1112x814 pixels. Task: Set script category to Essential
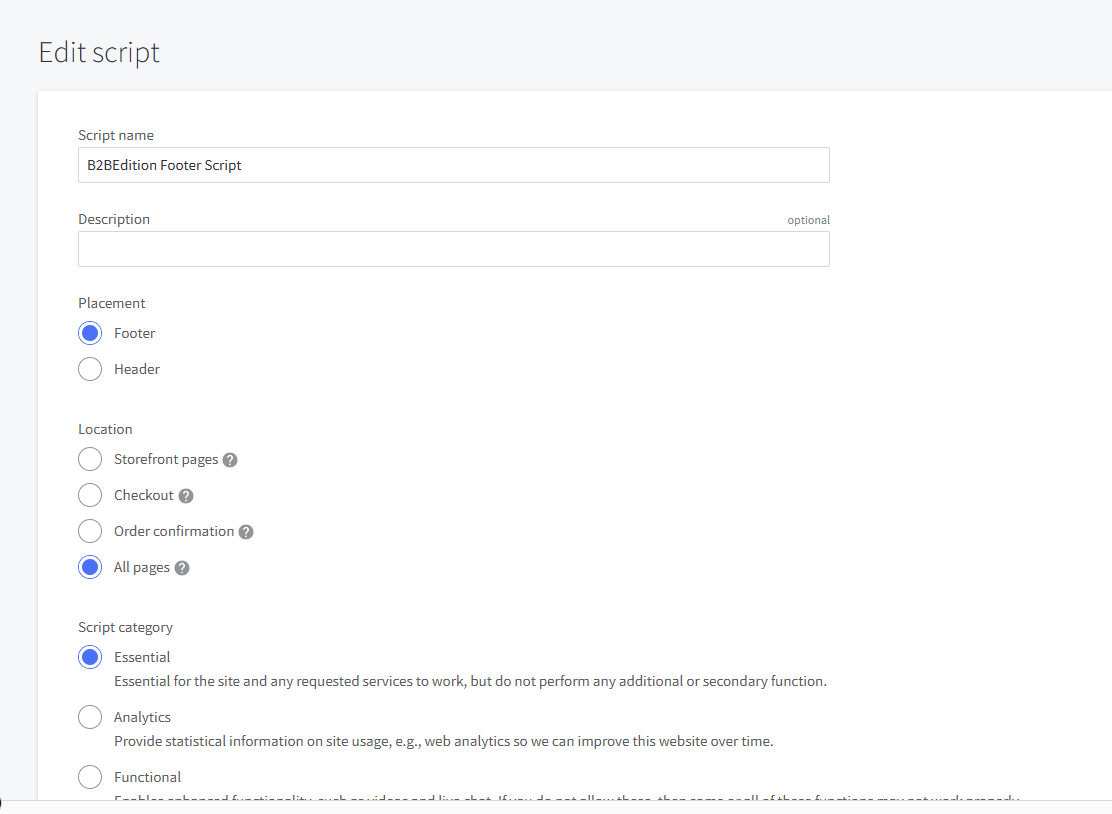(90, 657)
